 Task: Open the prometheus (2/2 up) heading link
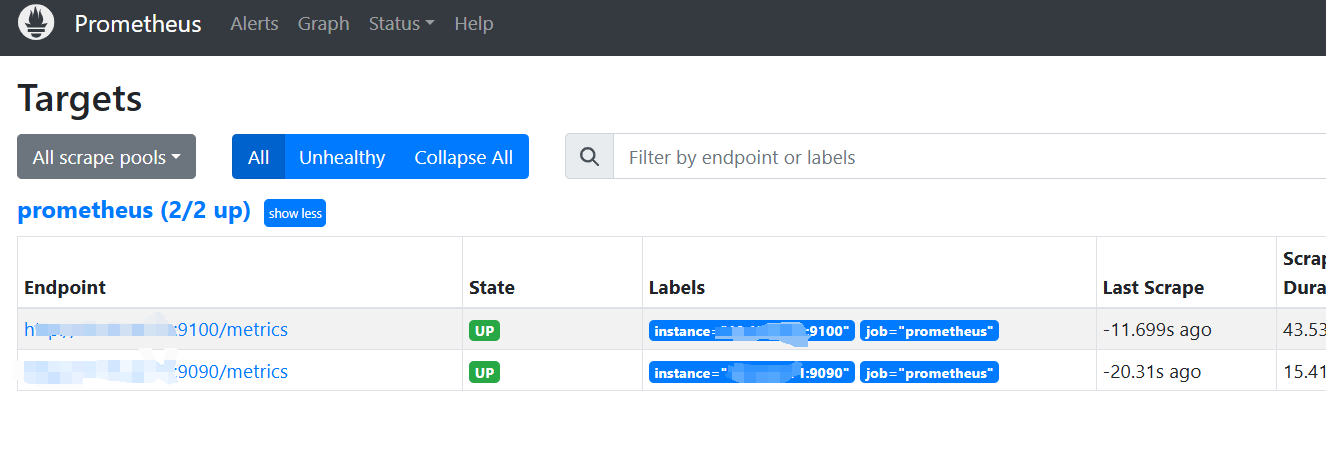coord(134,211)
